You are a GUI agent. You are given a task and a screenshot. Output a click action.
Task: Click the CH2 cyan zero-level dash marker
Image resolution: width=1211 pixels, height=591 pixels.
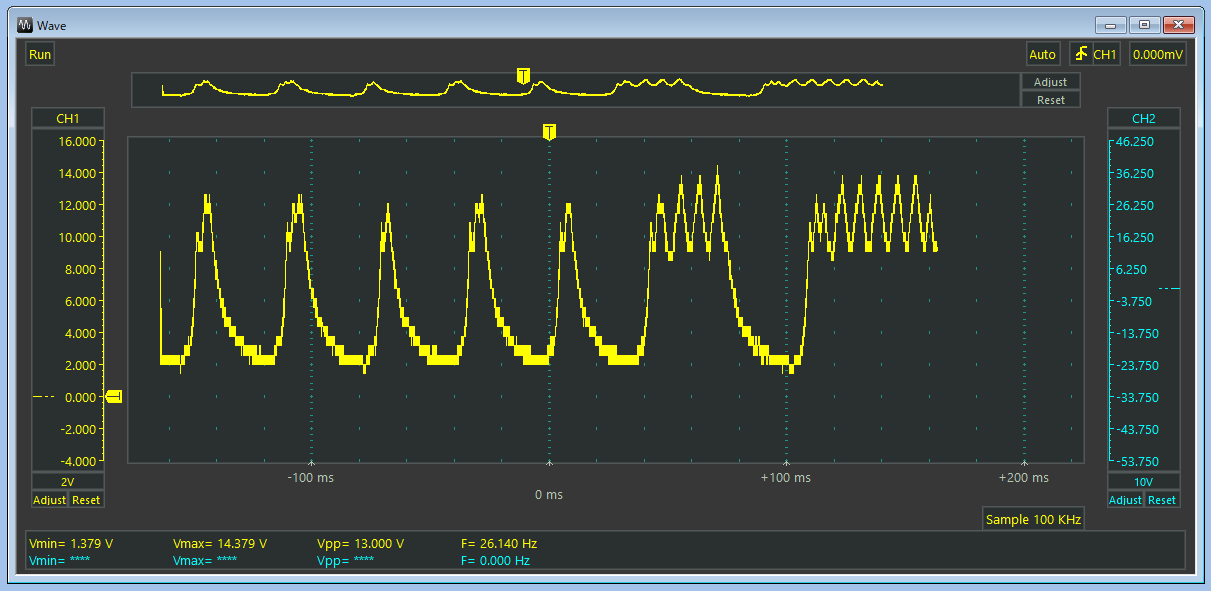1169,289
